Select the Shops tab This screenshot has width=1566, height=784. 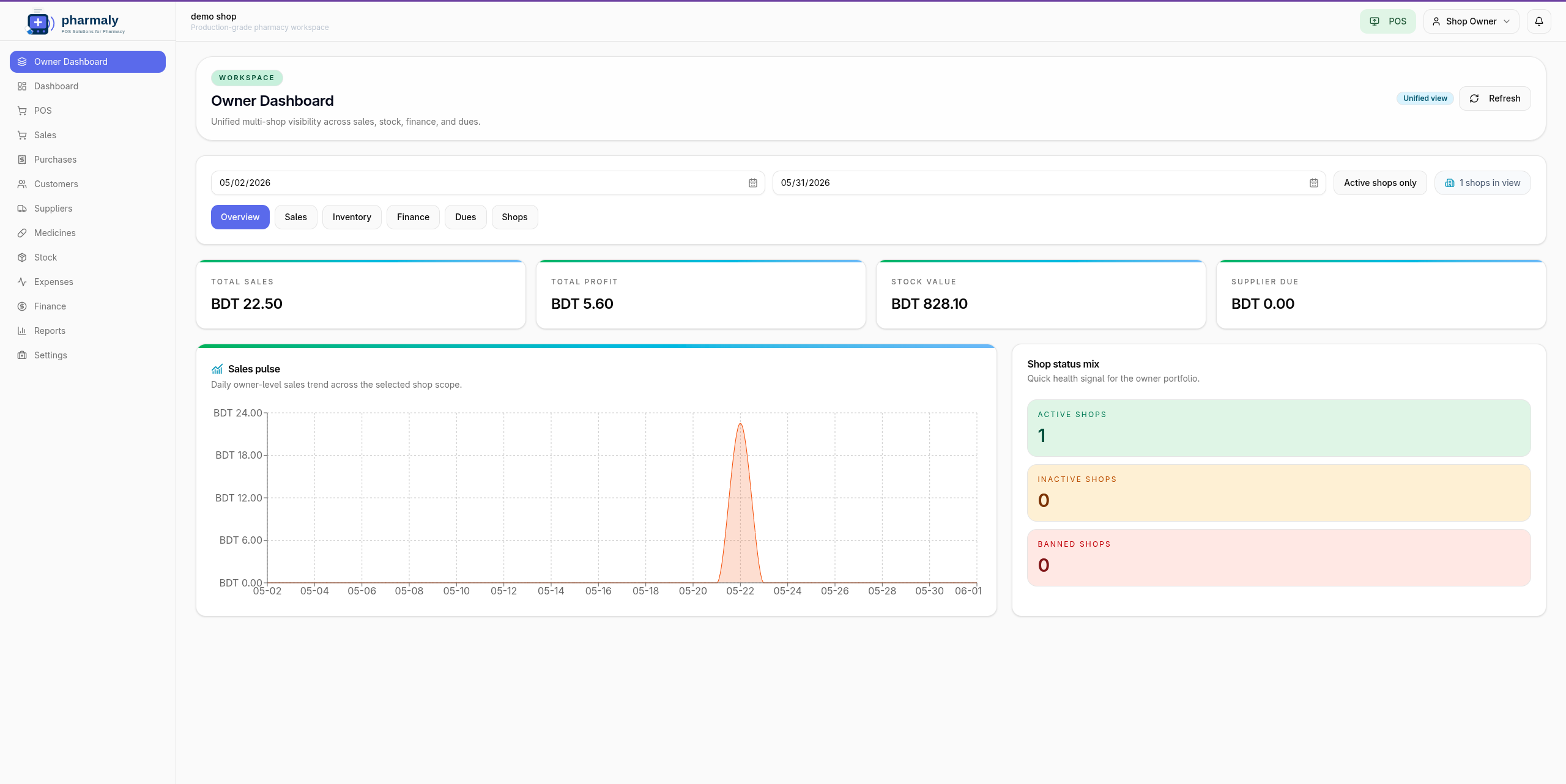[x=514, y=217]
